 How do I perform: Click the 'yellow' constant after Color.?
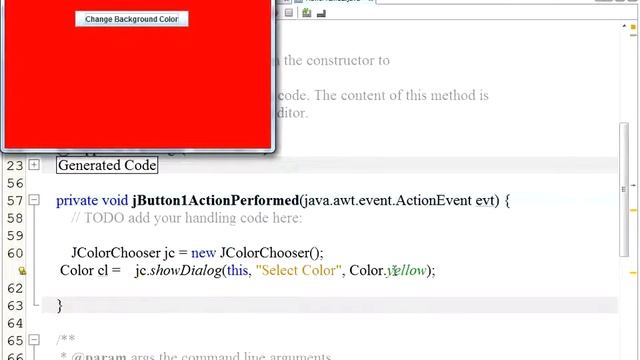click(407, 271)
